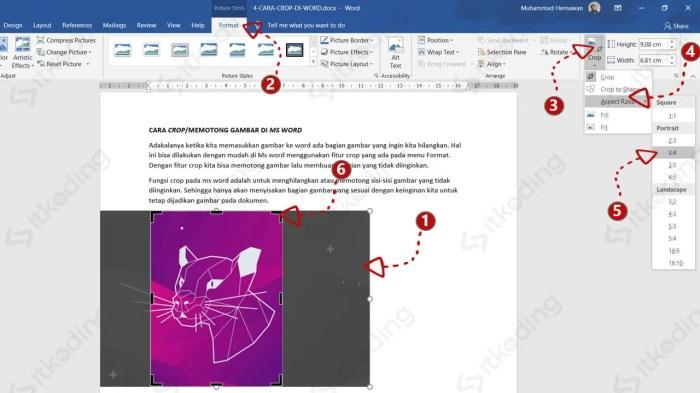Open the Artistic Effects gallery
This screenshot has height=393, width=700.
coord(22,54)
